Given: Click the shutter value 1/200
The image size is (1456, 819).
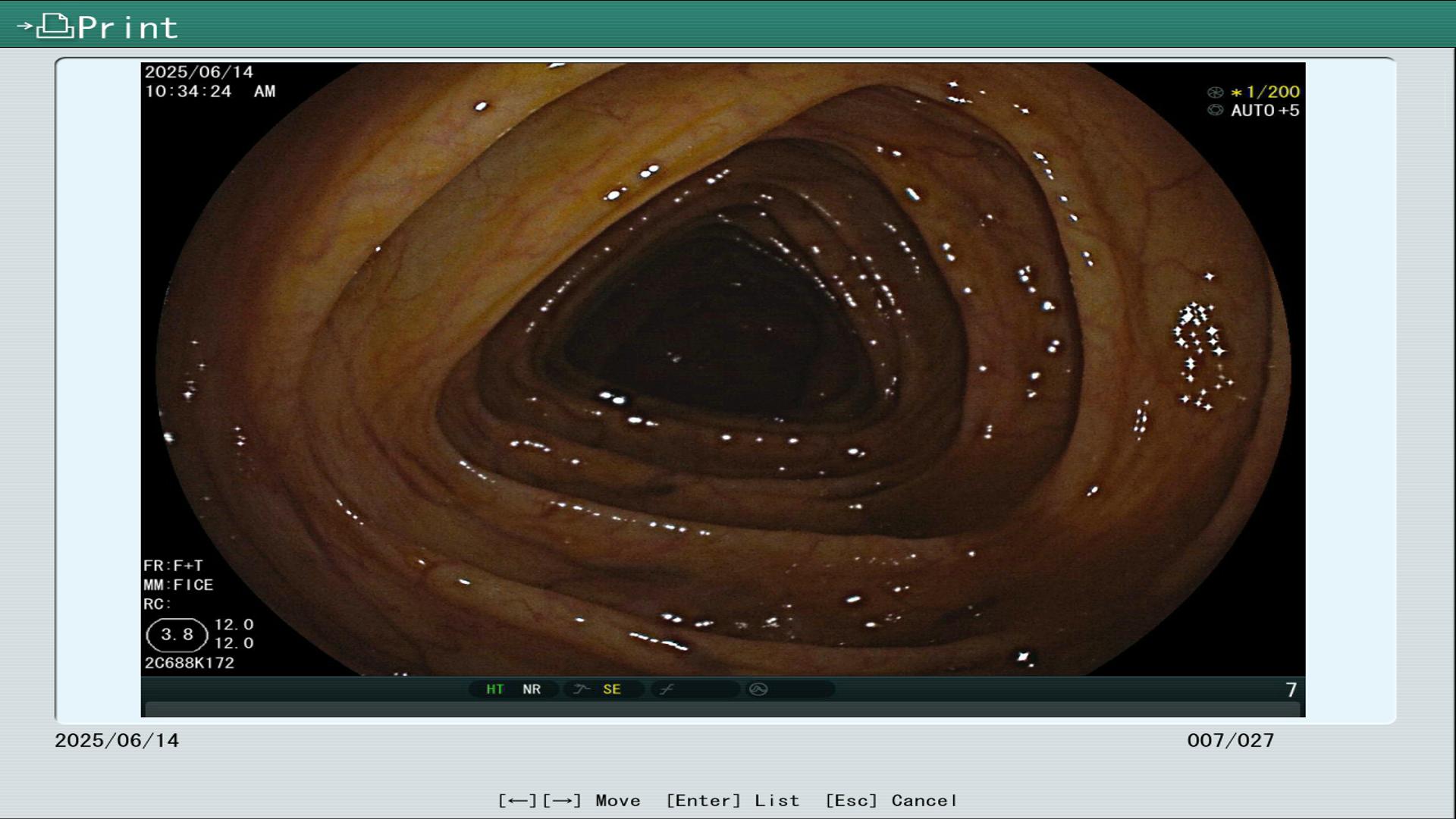Looking at the screenshot, I should point(1272,92).
